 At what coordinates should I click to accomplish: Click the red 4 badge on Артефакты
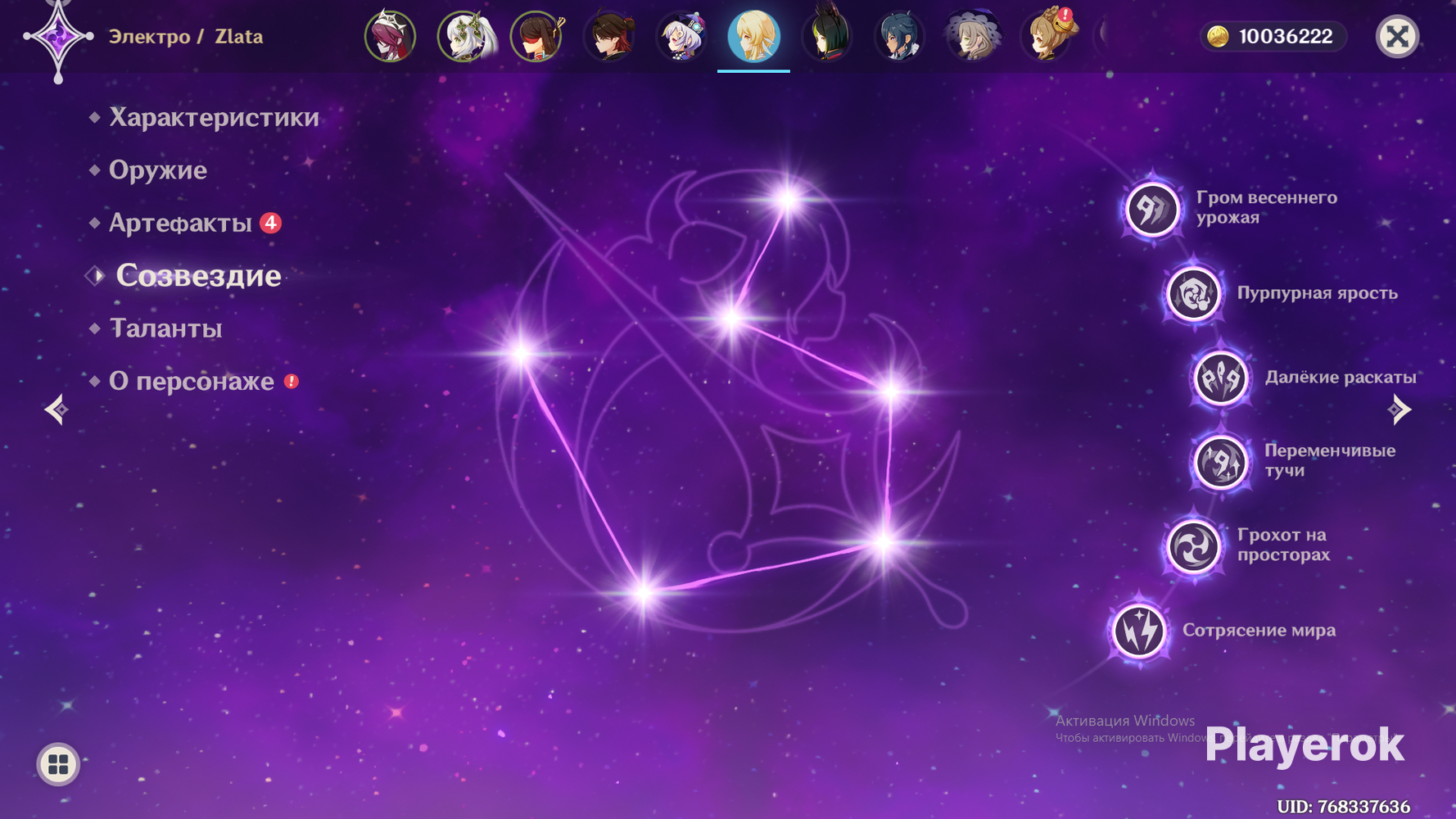click(x=270, y=223)
